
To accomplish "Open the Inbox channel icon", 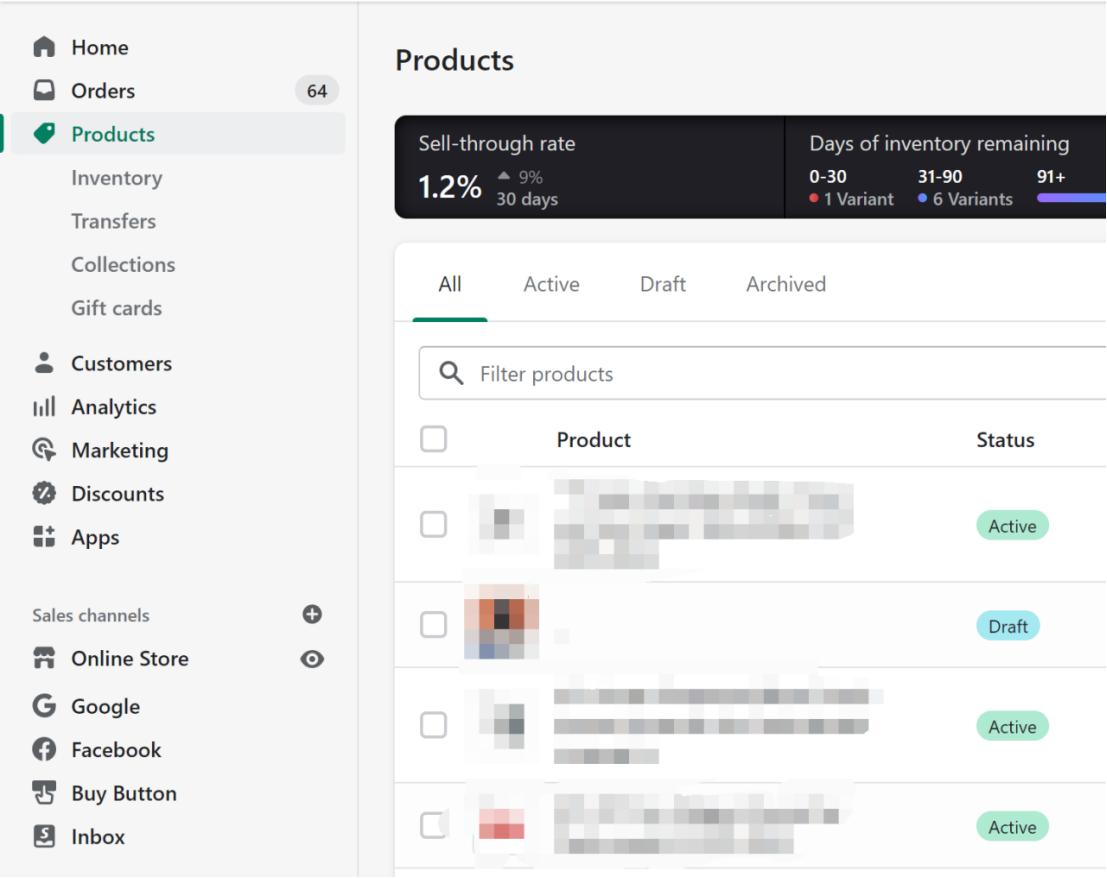I will tap(42, 836).
